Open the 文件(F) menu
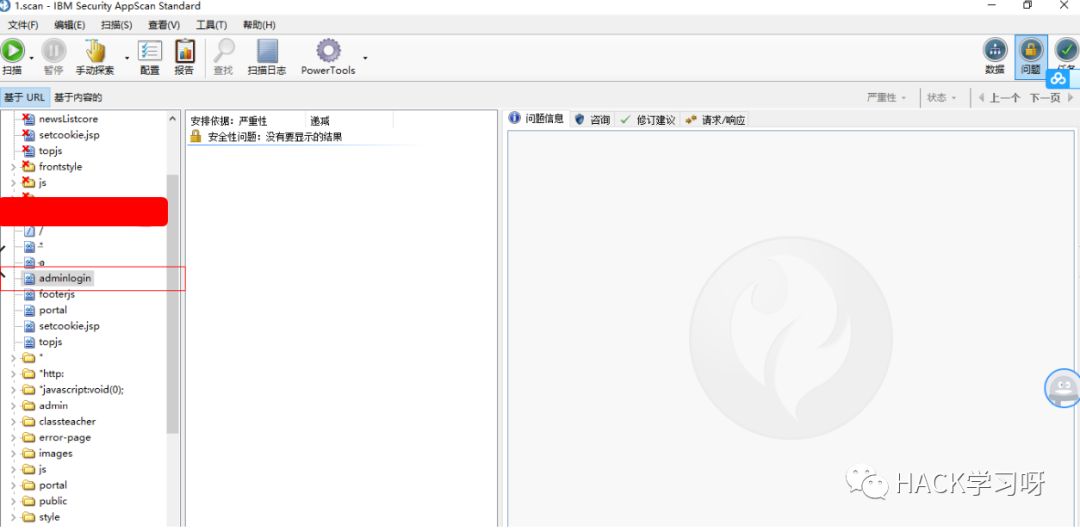The width and height of the screenshot is (1080, 531). (23, 25)
